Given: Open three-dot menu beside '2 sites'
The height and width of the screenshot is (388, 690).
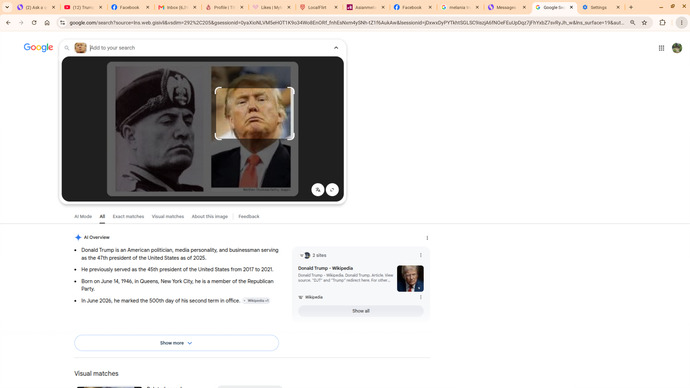Looking at the screenshot, I should pyautogui.click(x=420, y=255).
